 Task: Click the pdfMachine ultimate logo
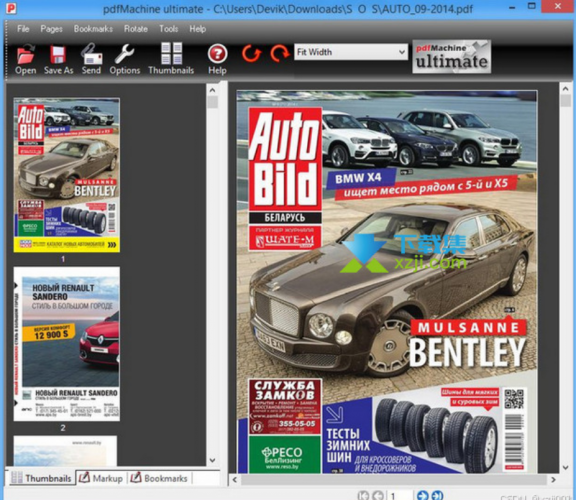[451, 56]
